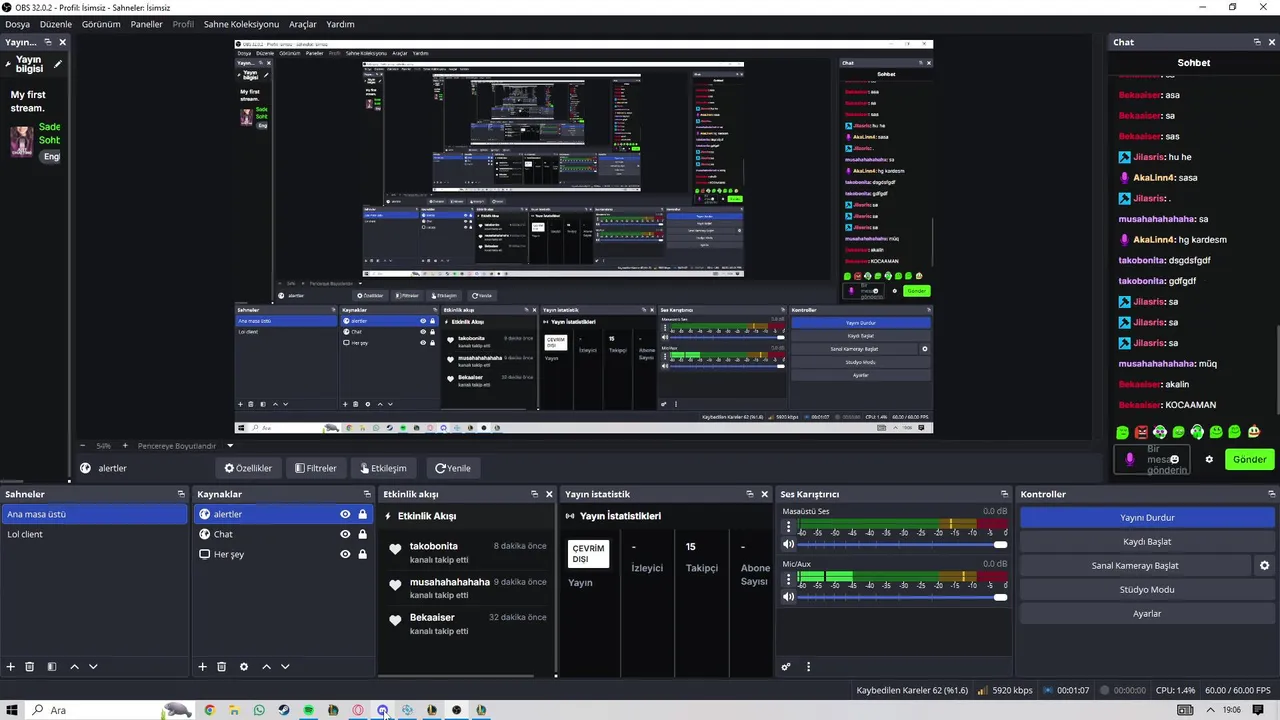Zoom out preview with minus icon

83,446
